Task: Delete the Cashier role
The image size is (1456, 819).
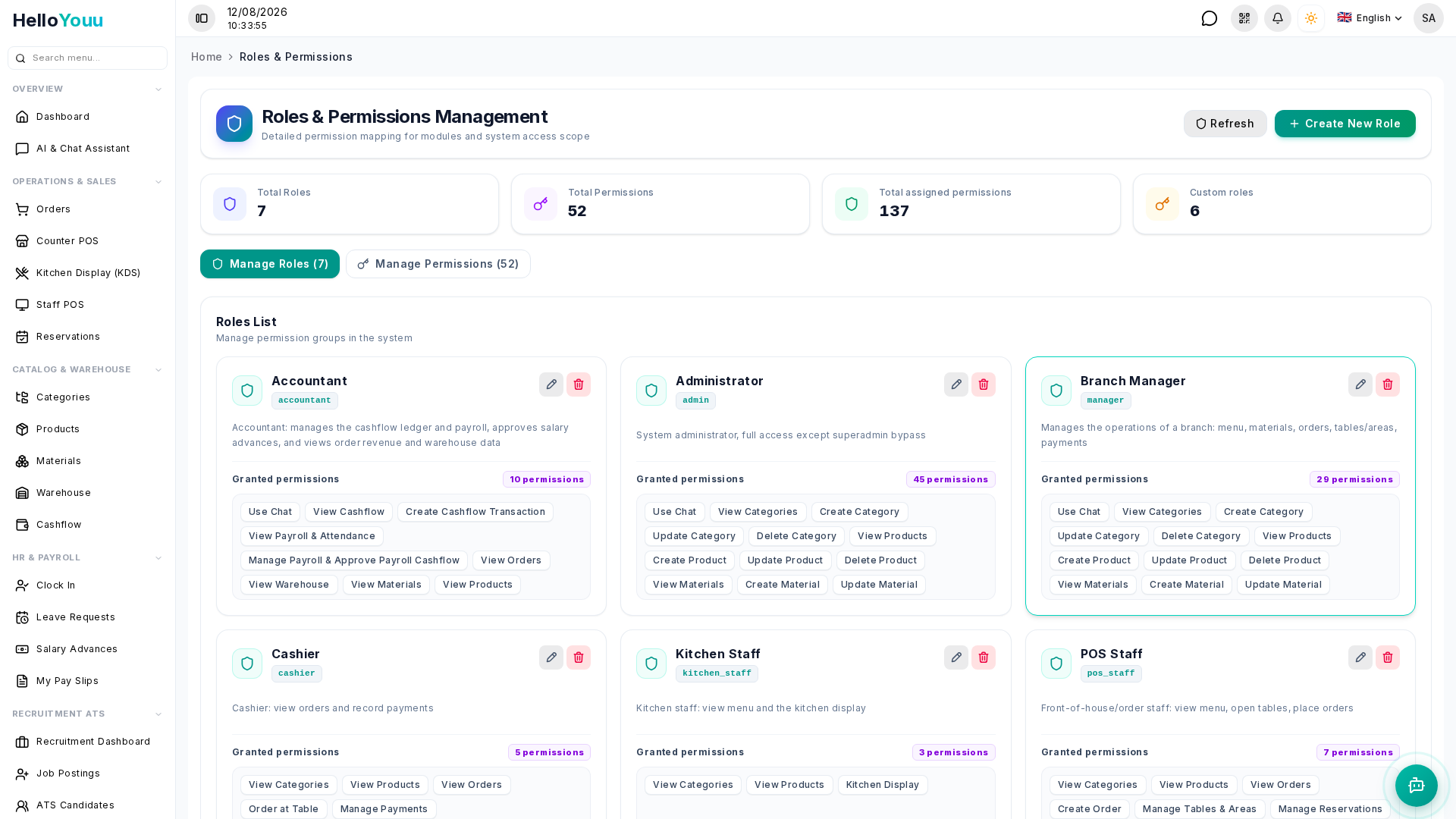Action: [579, 657]
